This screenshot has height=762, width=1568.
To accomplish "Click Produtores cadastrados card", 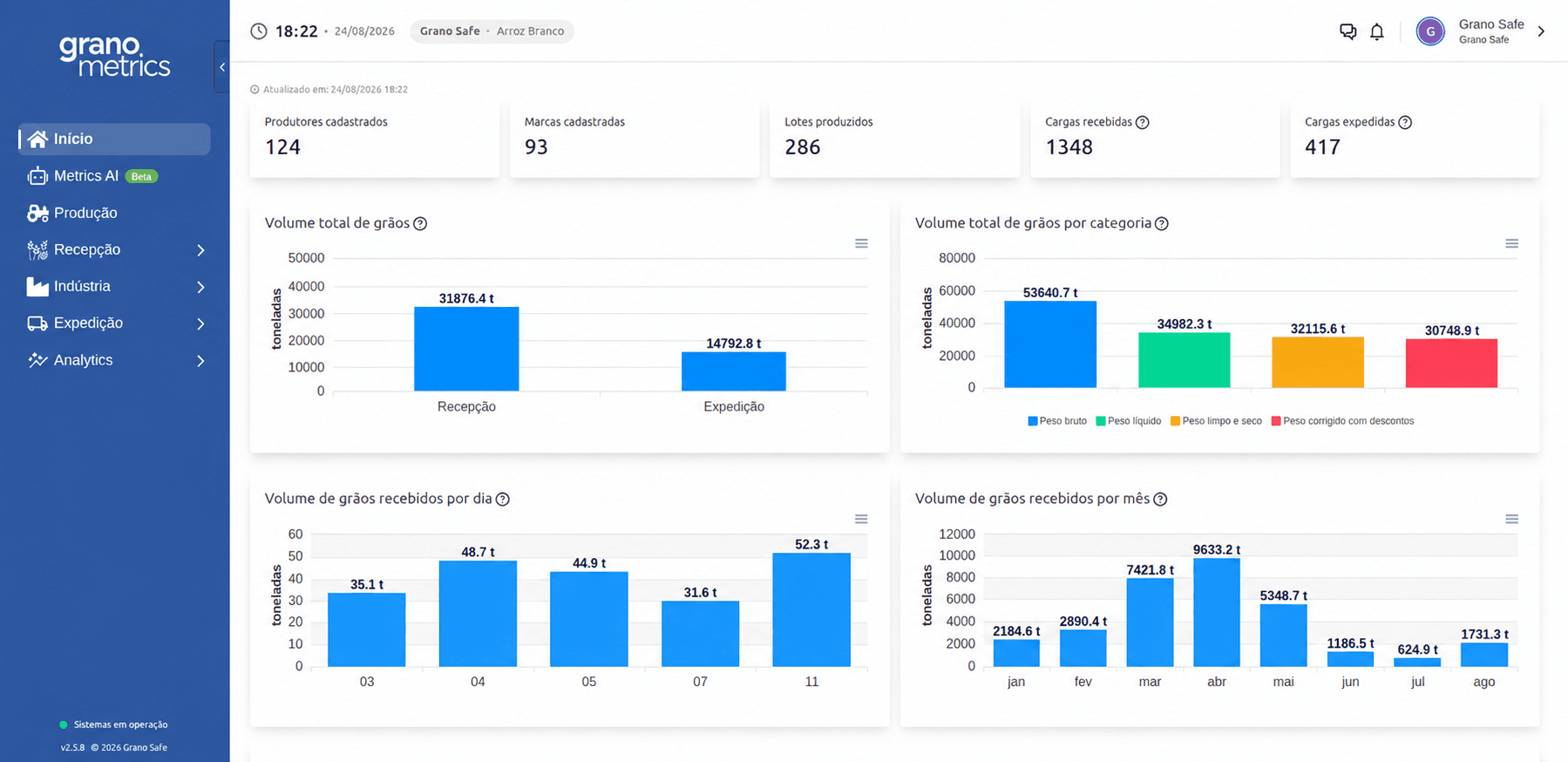I will click(375, 139).
